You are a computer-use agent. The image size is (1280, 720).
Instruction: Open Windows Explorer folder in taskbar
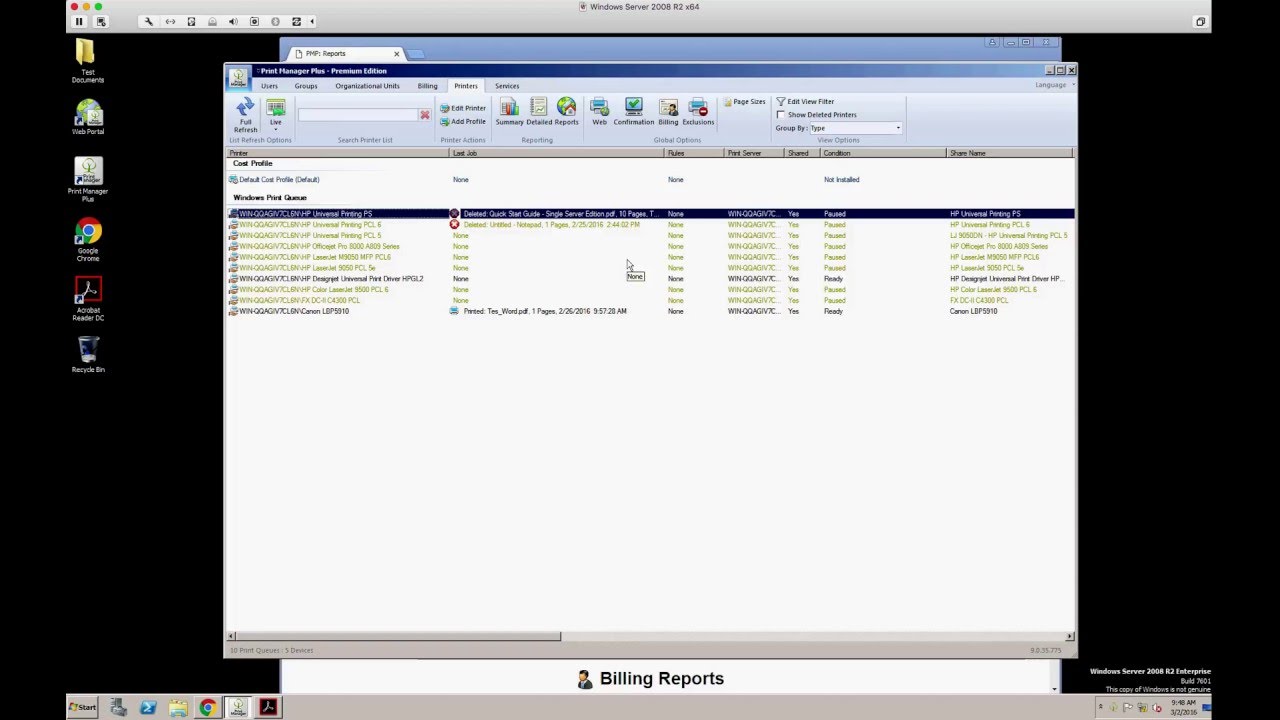coord(178,707)
